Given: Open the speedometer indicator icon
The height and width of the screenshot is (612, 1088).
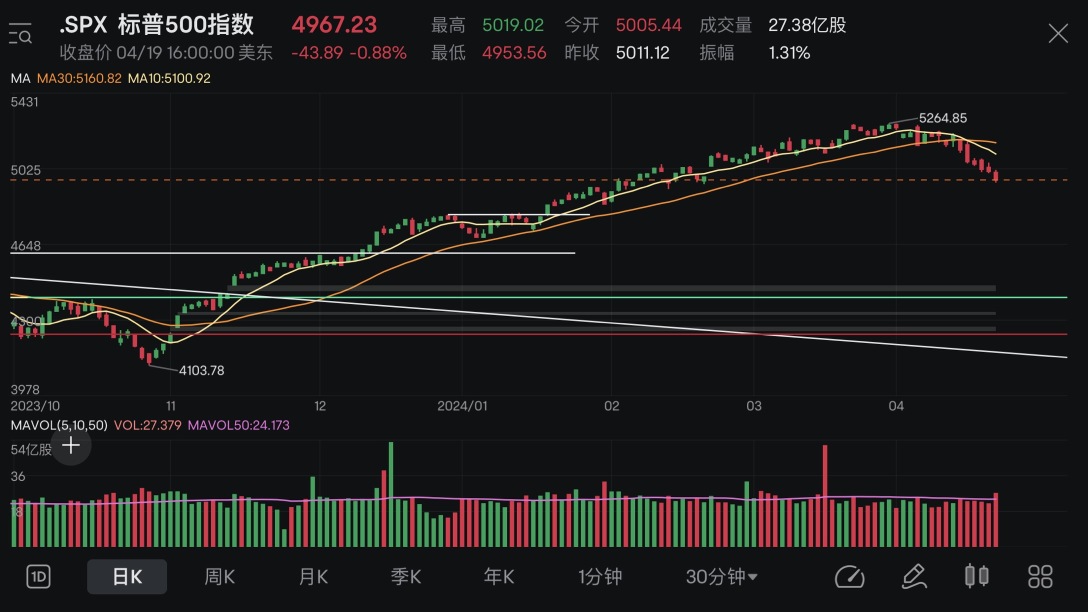Looking at the screenshot, I should coord(849,577).
